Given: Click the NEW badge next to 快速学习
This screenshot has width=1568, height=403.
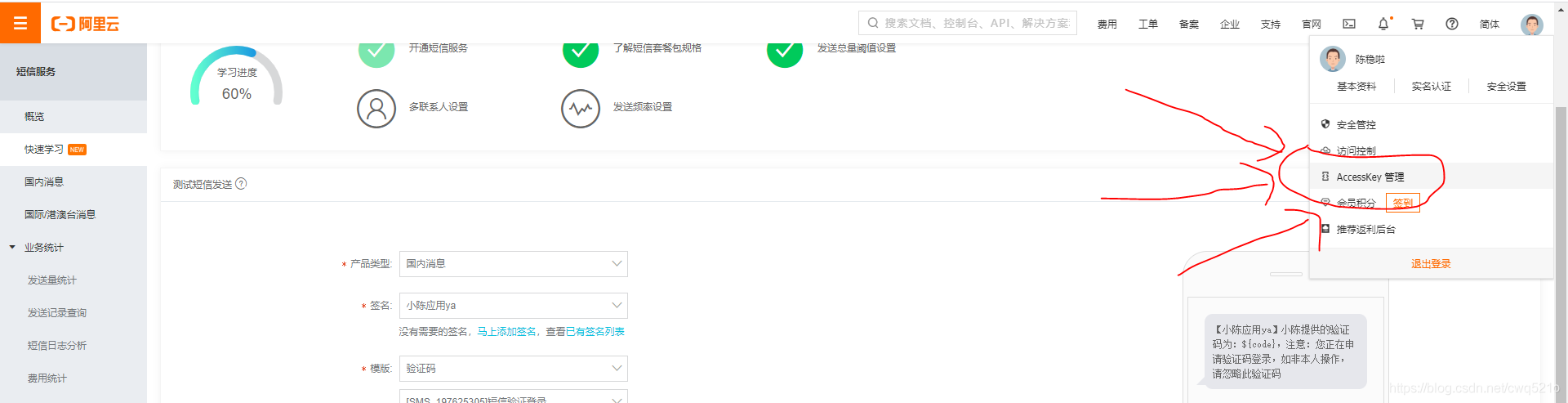Looking at the screenshot, I should pyautogui.click(x=77, y=150).
